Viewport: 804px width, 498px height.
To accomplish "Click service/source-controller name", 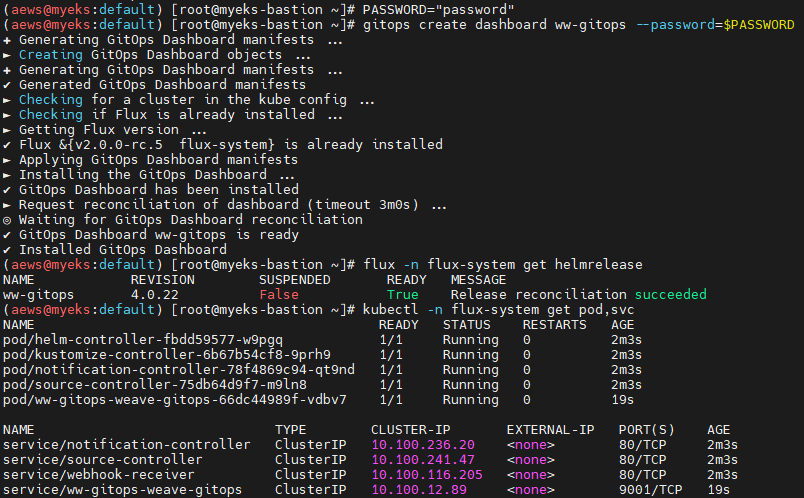I will pyautogui.click(x=103, y=460).
